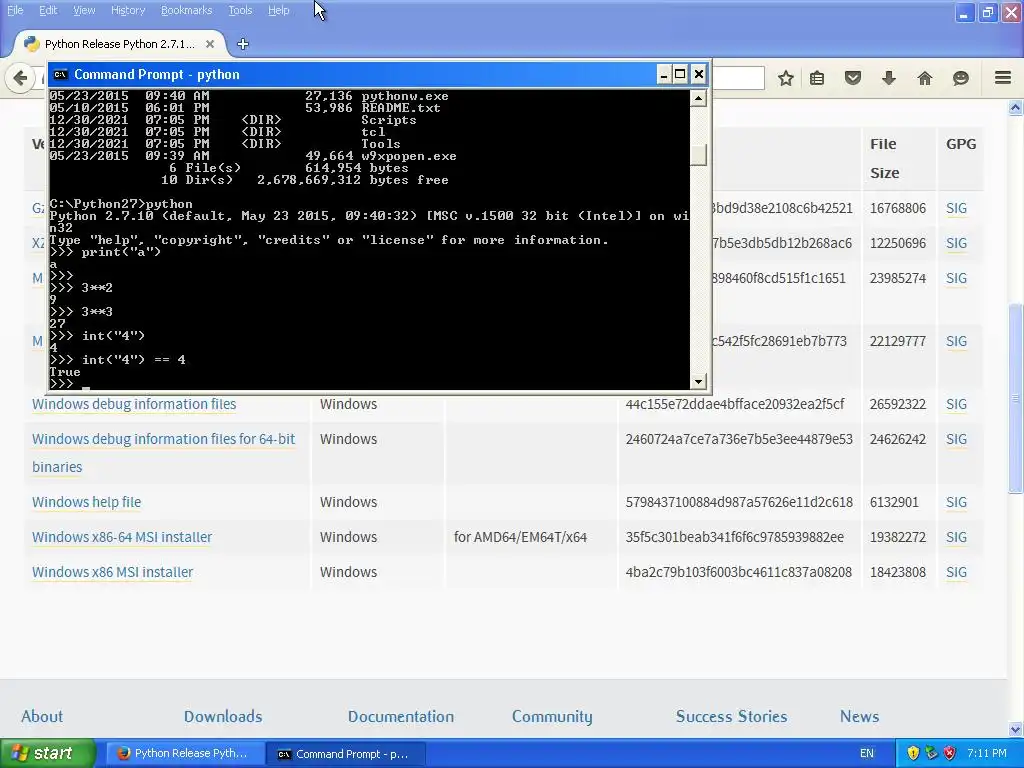Switch to Python Release taskbar button
Viewport: 1024px width, 768px height.
click(x=185, y=753)
